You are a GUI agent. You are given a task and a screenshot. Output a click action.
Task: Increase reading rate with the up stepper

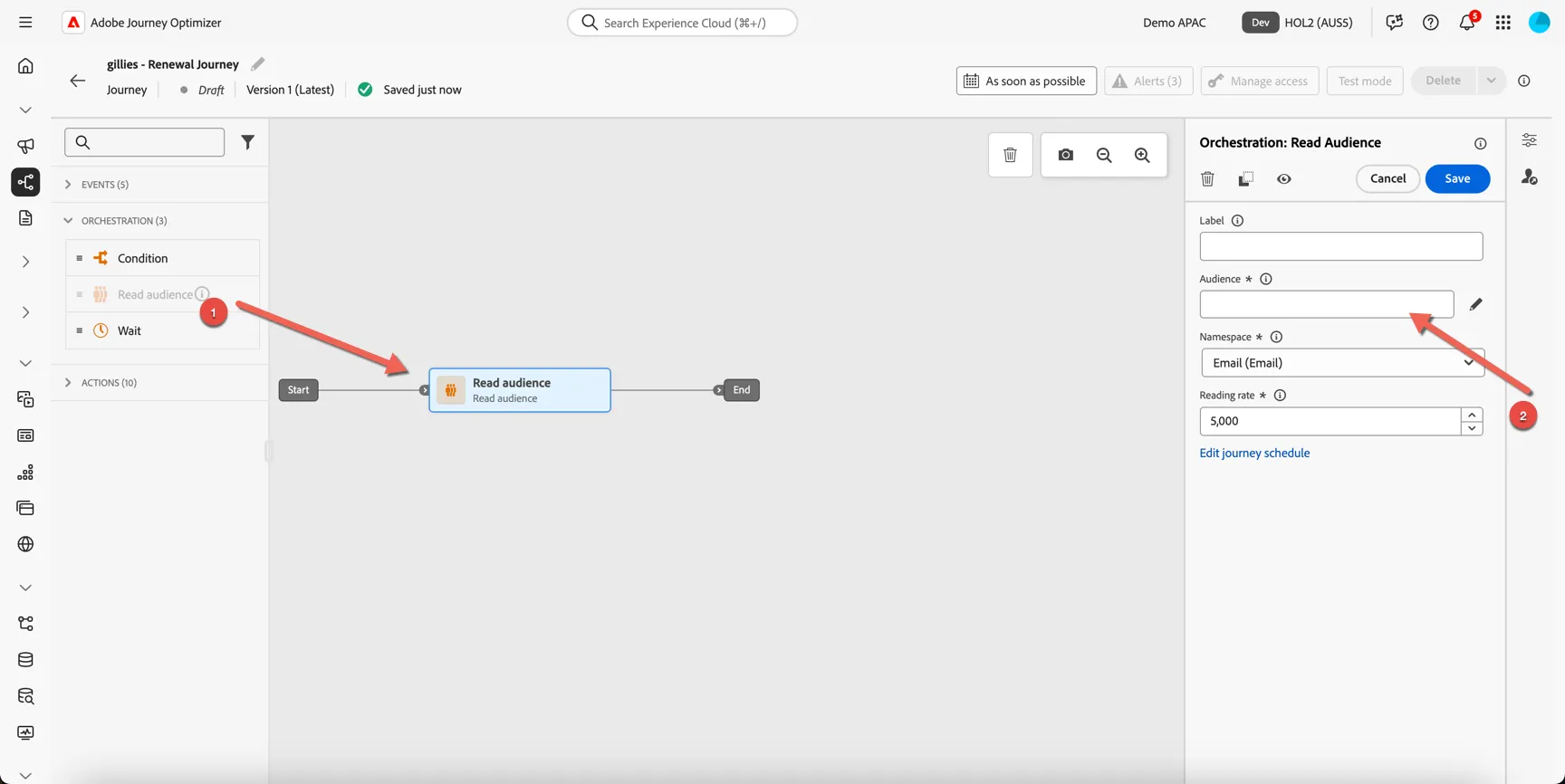click(1472, 415)
